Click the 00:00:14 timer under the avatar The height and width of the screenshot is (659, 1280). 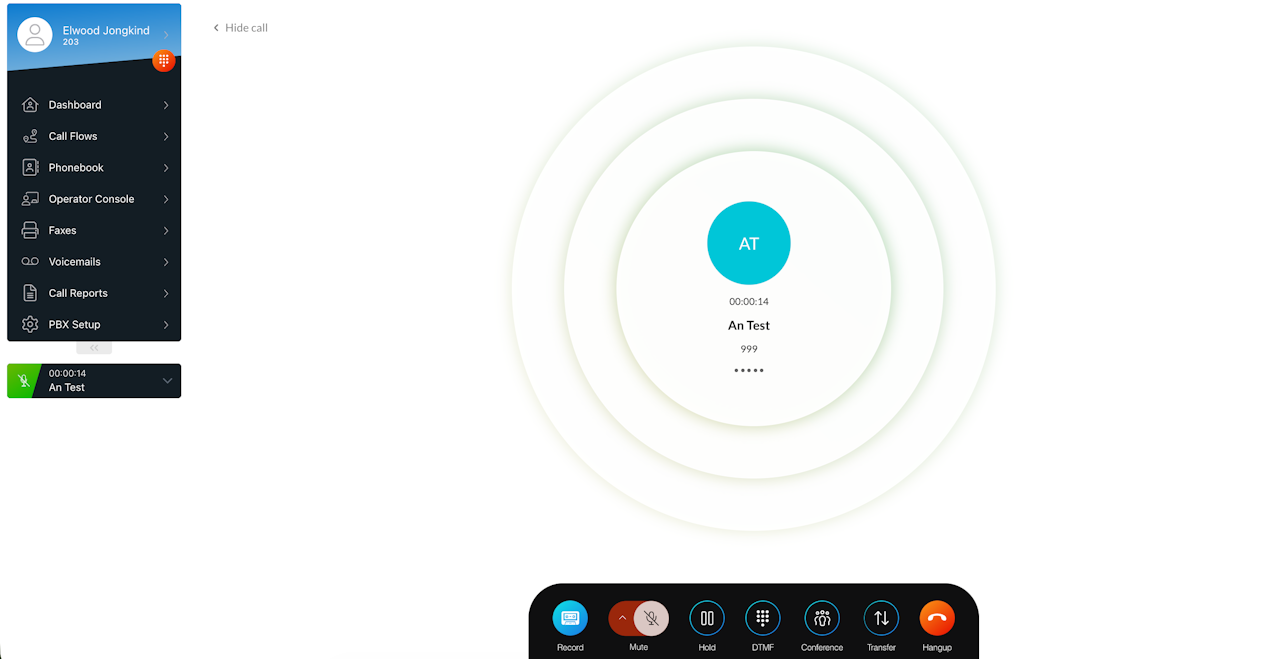coord(749,301)
